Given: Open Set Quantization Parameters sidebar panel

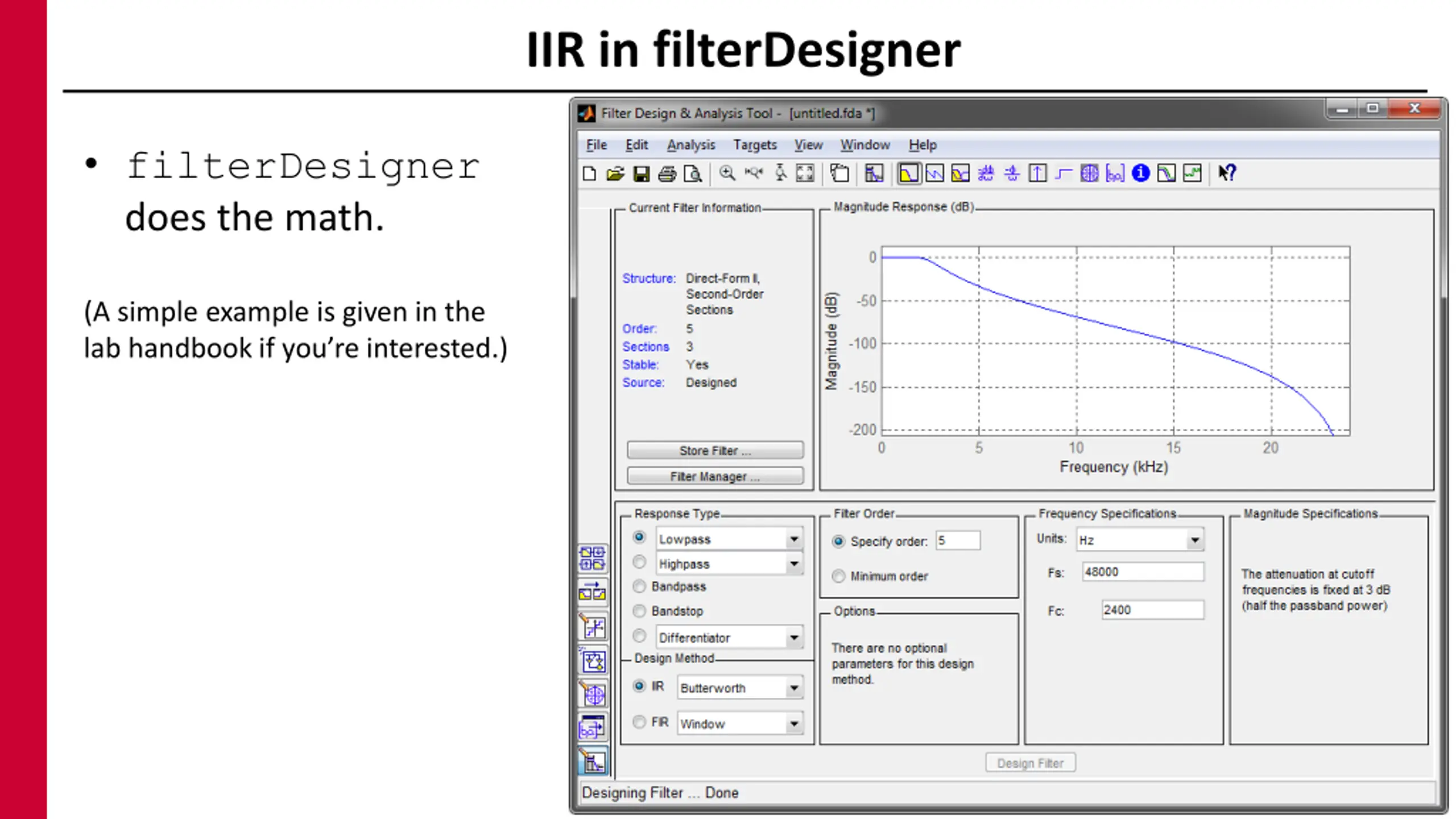Looking at the screenshot, I should 592,627.
